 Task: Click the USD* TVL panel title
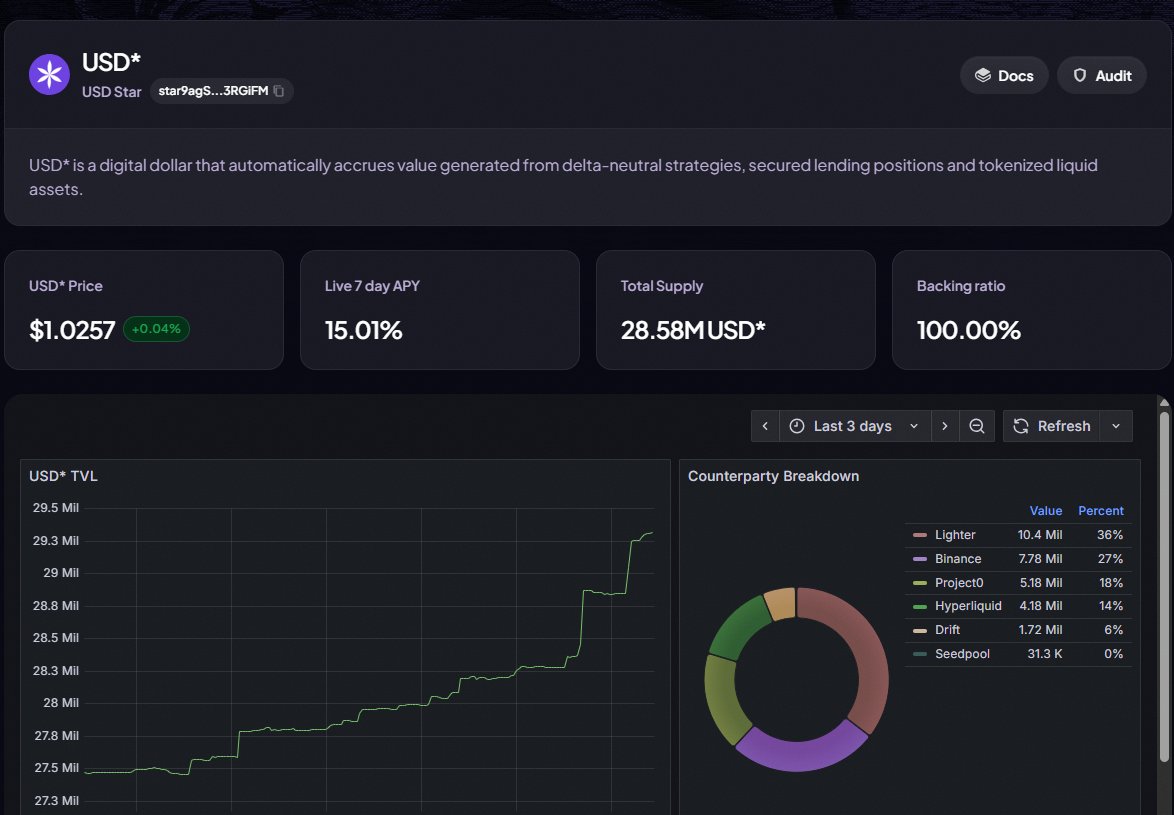[x=63, y=476]
